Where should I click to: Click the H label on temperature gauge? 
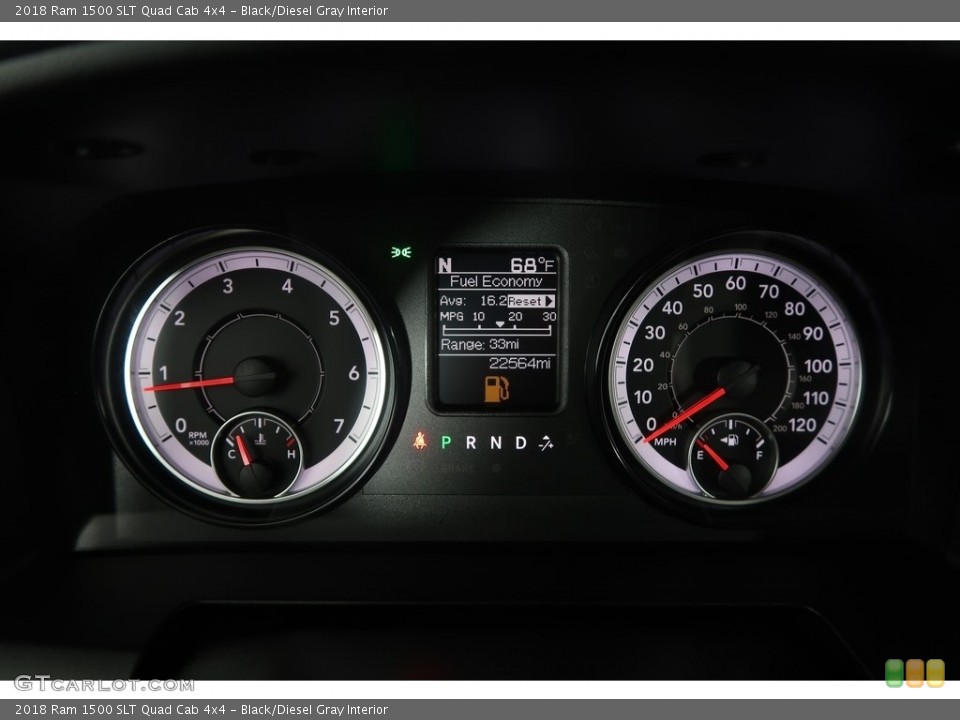(x=291, y=454)
